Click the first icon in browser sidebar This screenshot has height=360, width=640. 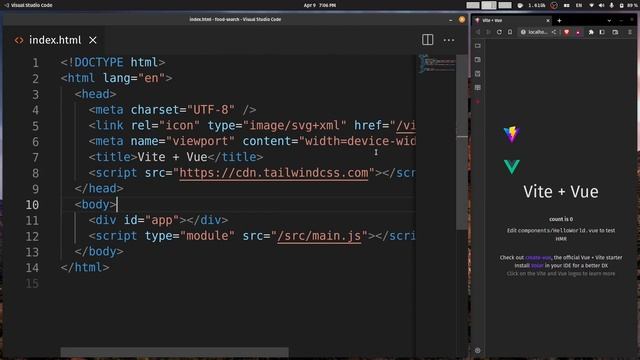click(478, 46)
